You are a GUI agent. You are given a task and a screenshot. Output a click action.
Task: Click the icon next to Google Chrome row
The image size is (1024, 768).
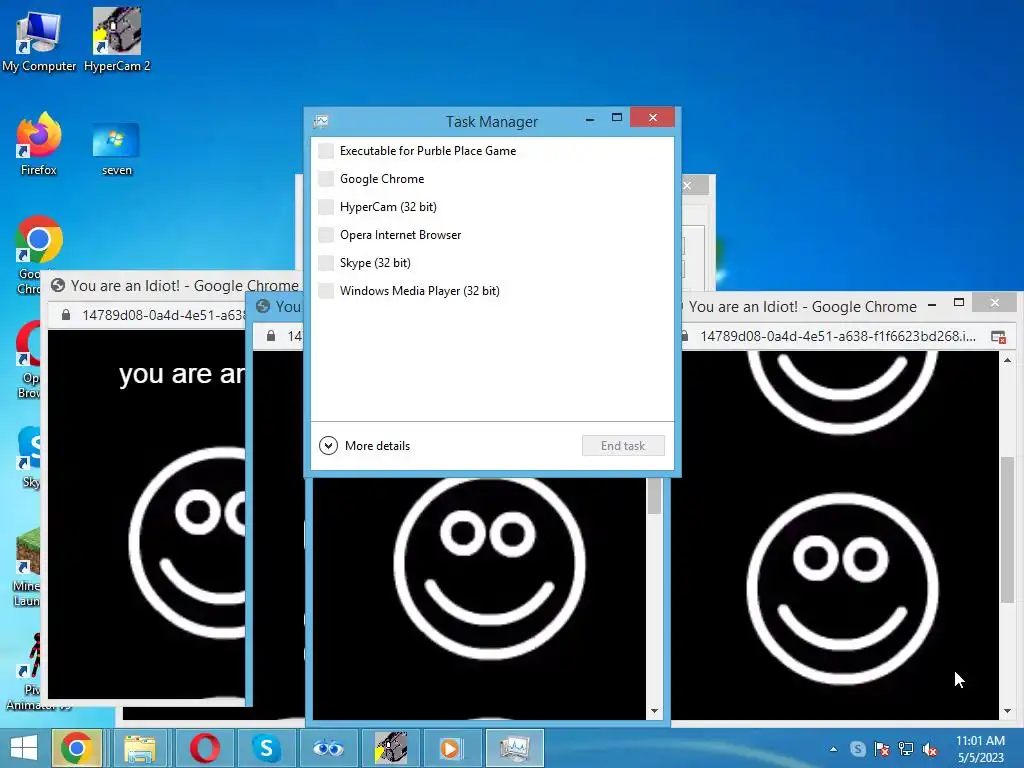pyautogui.click(x=326, y=179)
